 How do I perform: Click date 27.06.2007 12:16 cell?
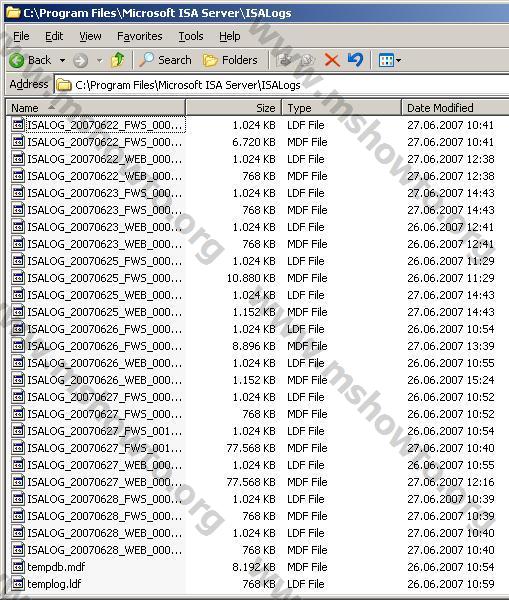tap(451, 482)
